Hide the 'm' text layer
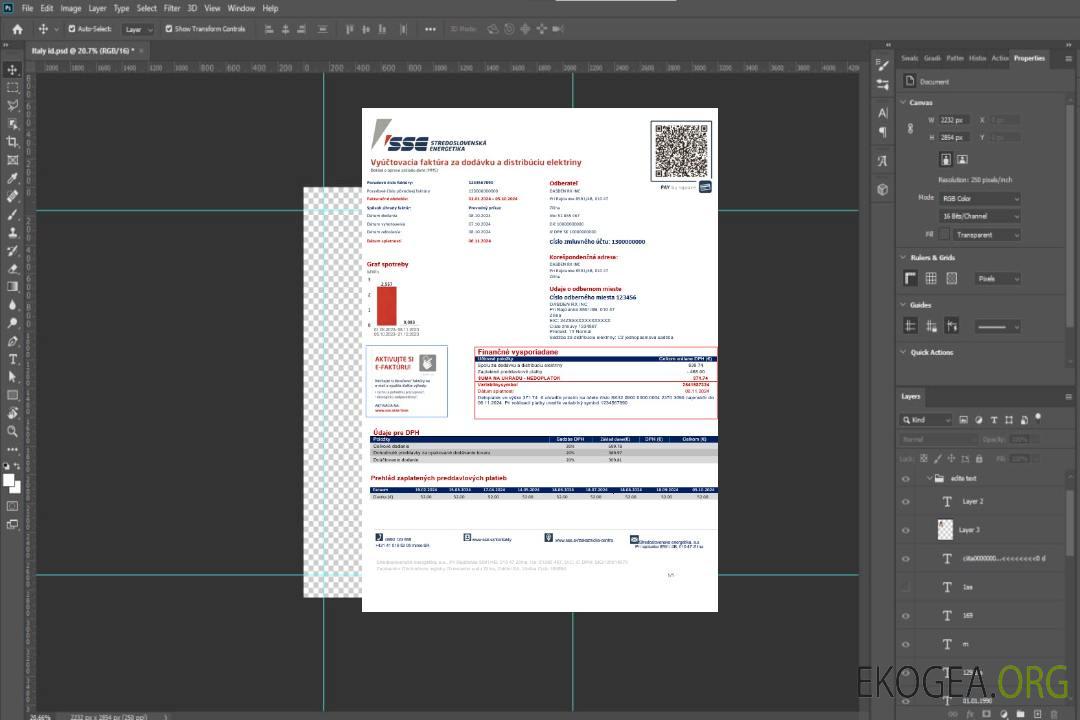 (906, 644)
